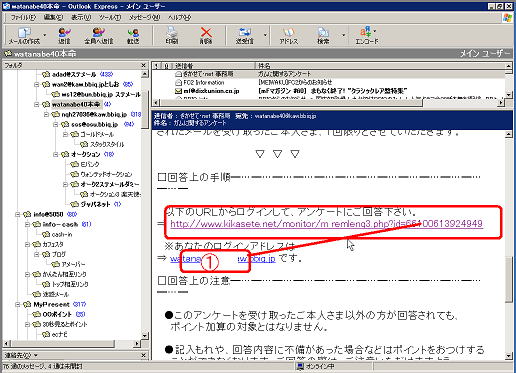Click the folder icon beside ゴールドメール

[75, 134]
